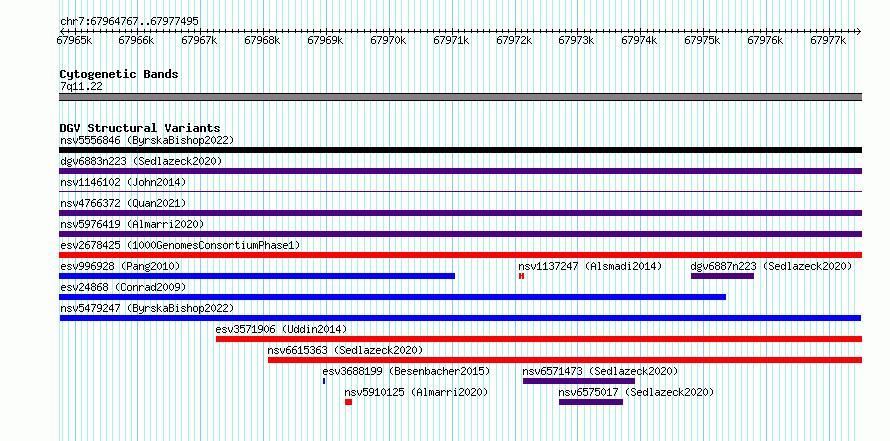The height and width of the screenshot is (441, 890).
Task: Click the 67976k ruler tick
Action: (766, 40)
